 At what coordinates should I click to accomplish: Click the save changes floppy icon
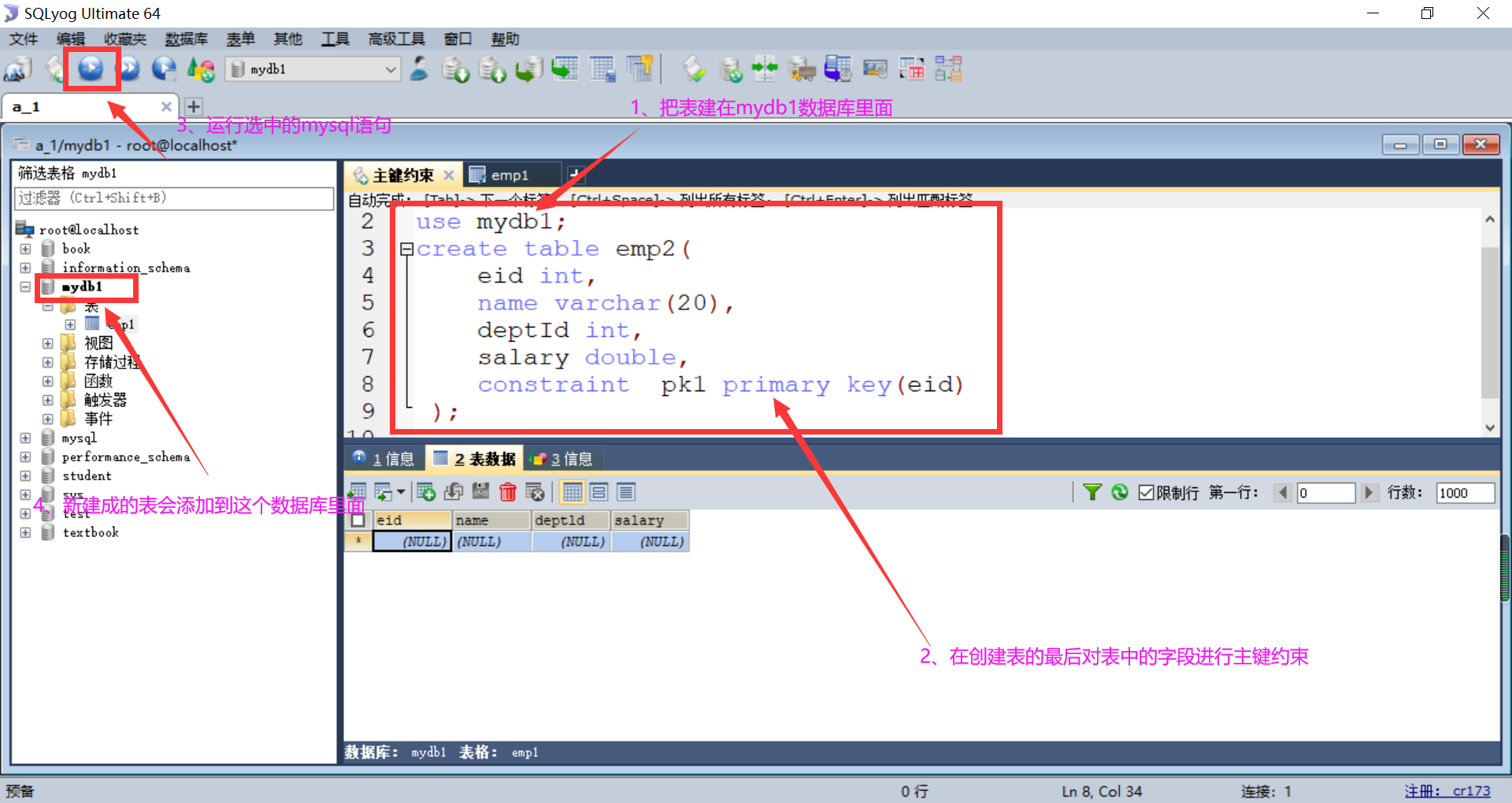481,492
